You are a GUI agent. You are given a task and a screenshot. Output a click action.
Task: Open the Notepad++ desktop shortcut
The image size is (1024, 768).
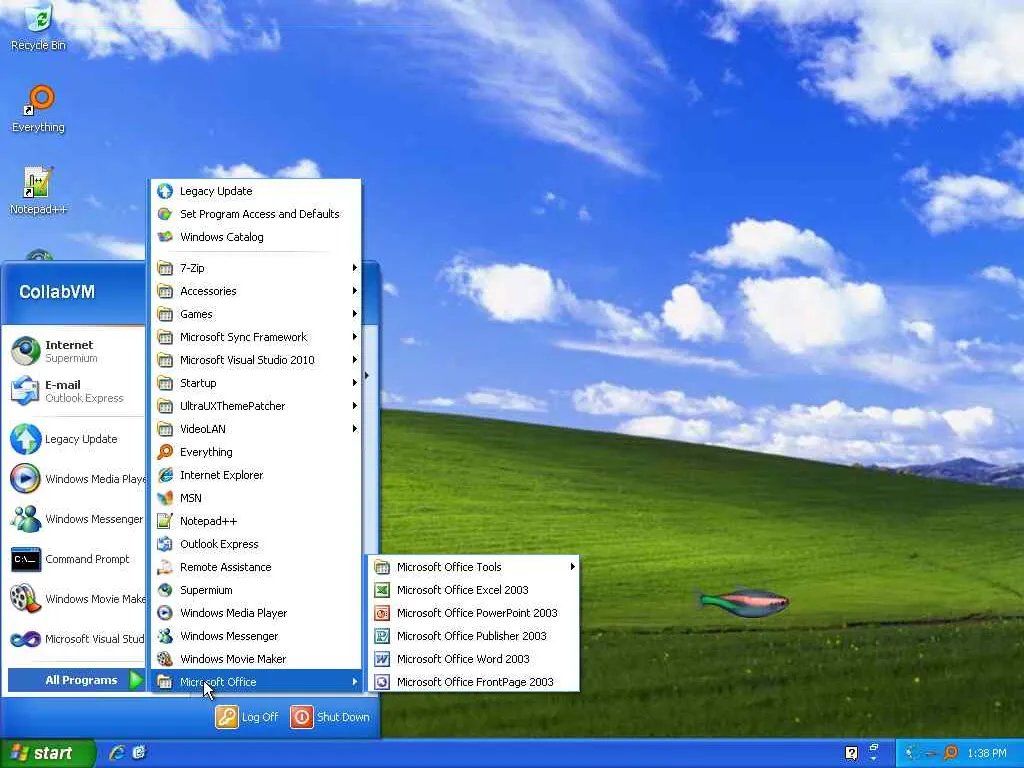(39, 191)
